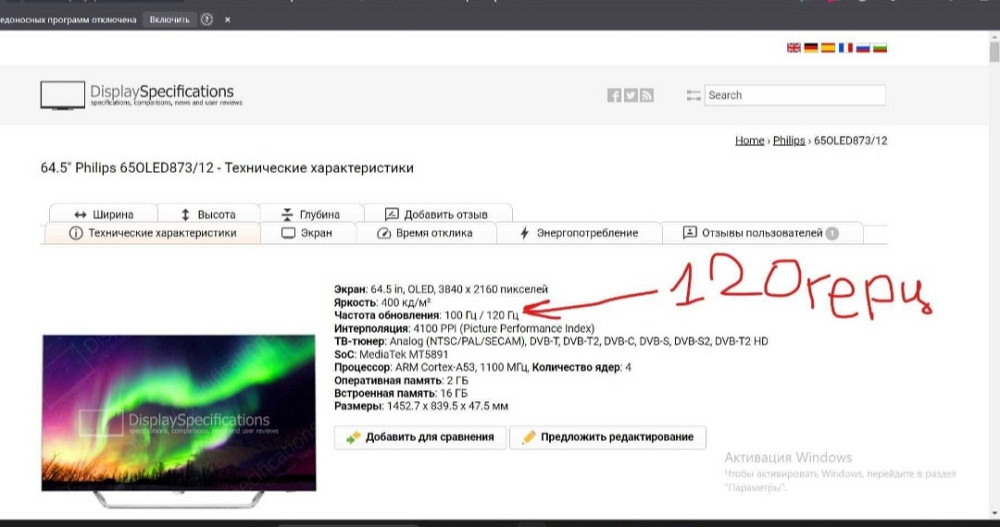Click Добавить для сравнения button
Image resolution: width=1000 pixels, height=527 pixels.
(x=420, y=437)
